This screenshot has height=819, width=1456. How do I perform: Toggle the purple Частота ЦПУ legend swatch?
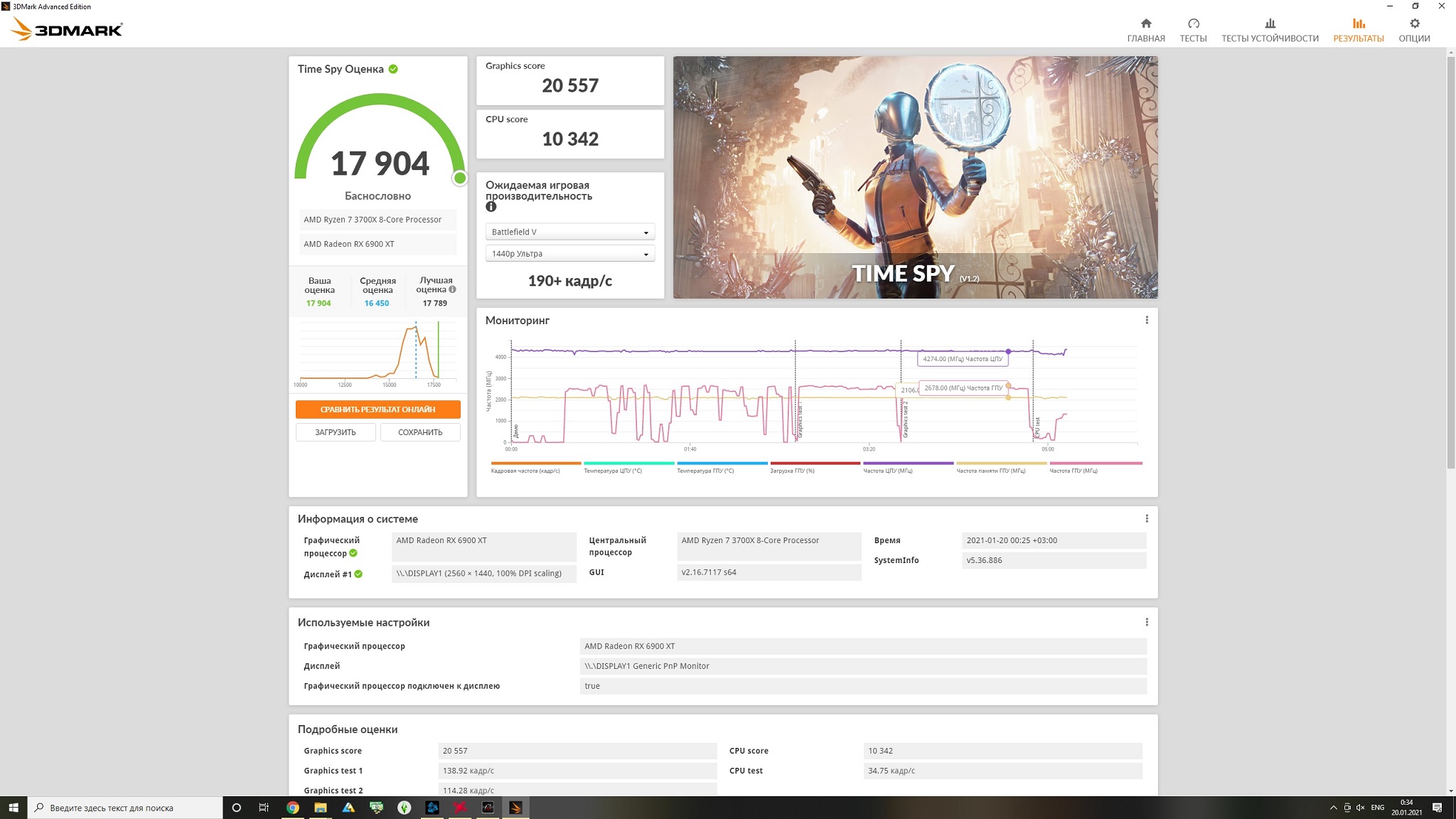tap(908, 464)
